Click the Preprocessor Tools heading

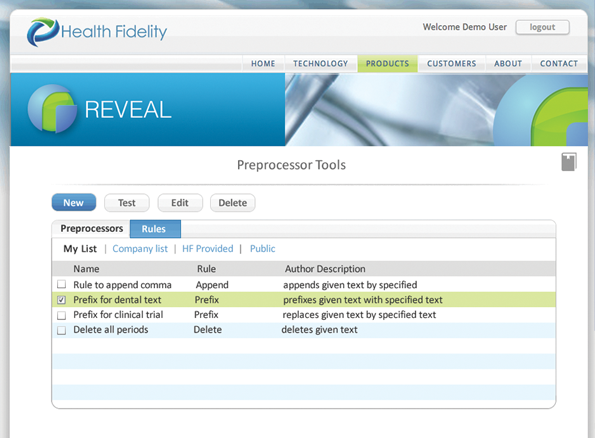[291, 165]
